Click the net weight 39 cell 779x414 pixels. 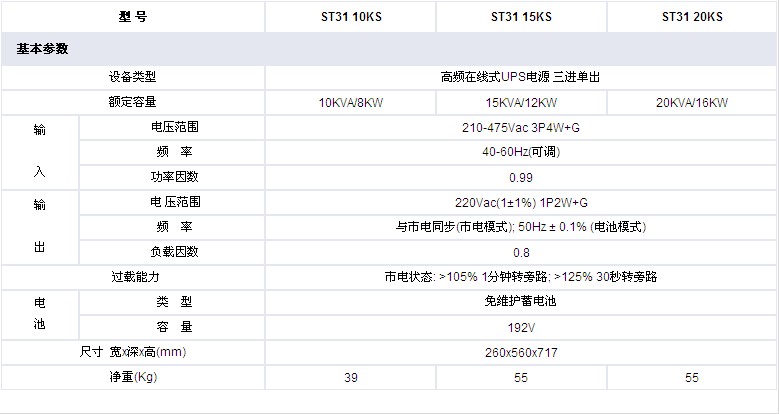point(349,377)
